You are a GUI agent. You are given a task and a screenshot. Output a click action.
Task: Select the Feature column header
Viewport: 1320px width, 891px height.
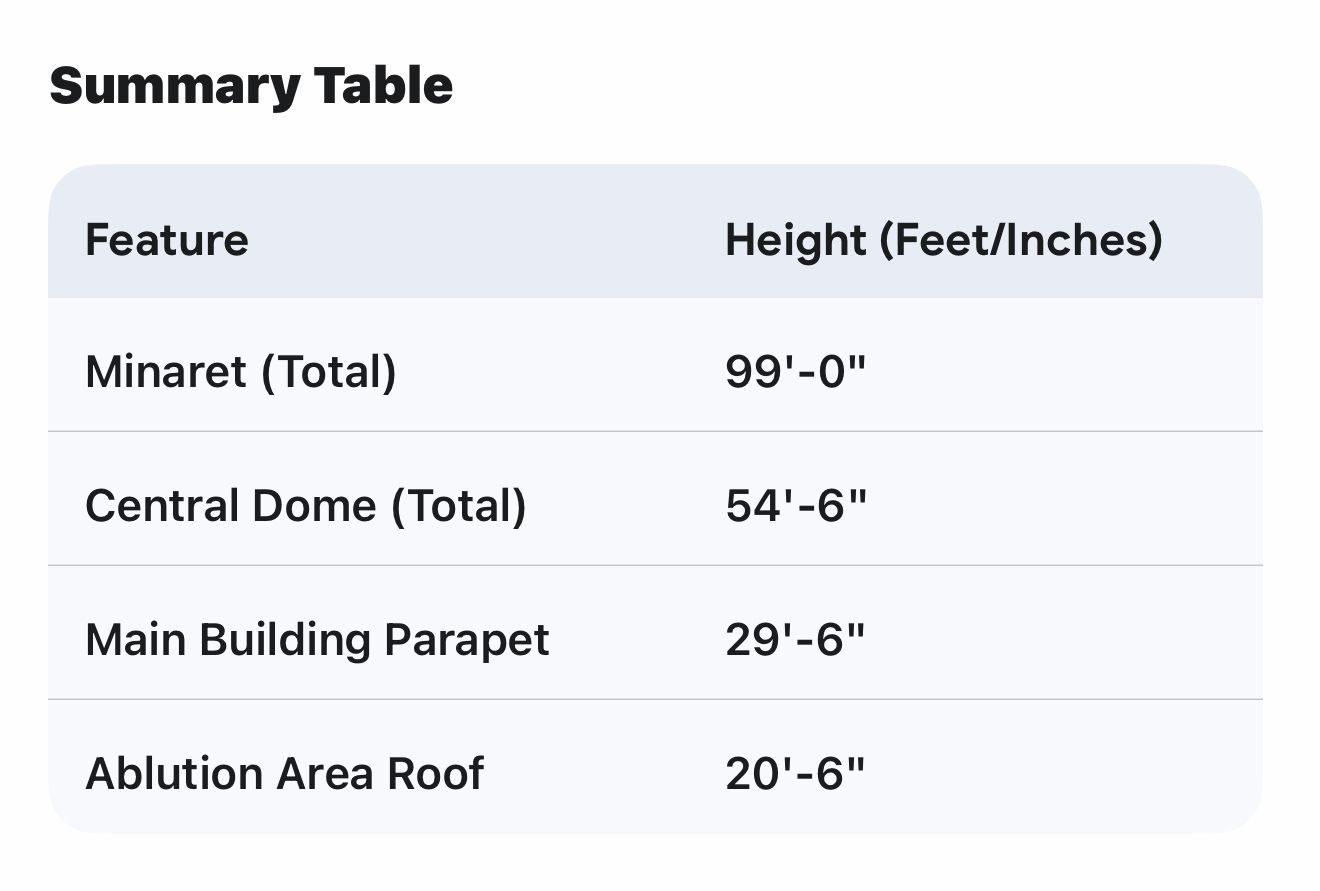[167, 240]
